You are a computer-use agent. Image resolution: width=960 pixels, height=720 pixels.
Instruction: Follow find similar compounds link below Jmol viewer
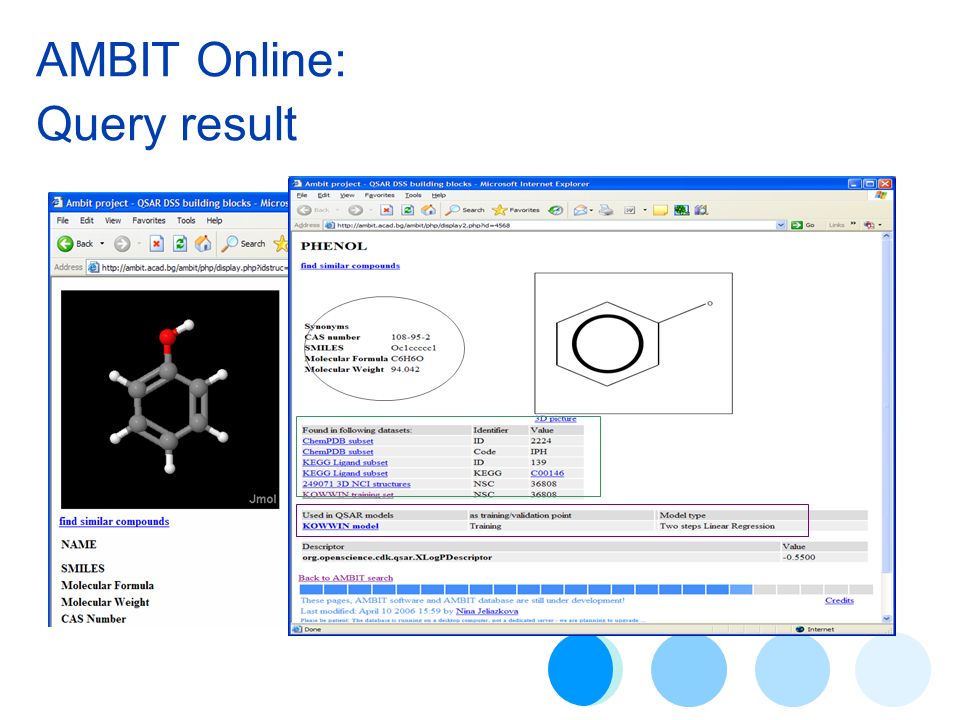(114, 522)
